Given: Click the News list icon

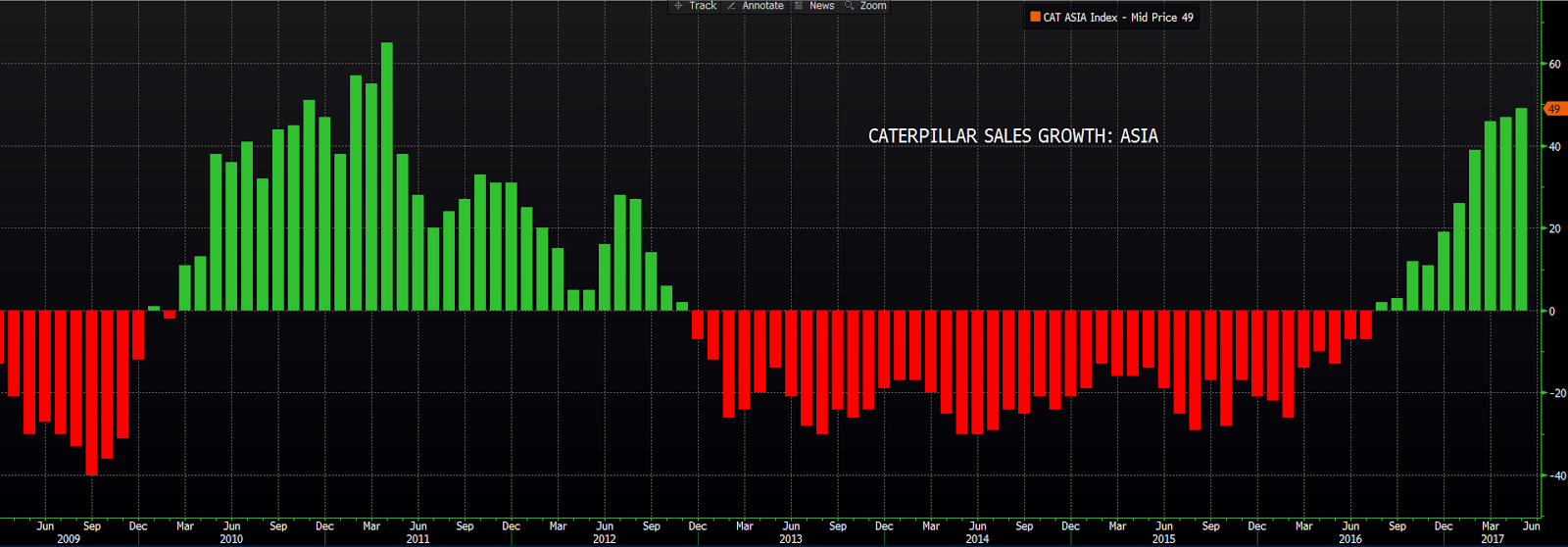Looking at the screenshot, I should [799, 6].
